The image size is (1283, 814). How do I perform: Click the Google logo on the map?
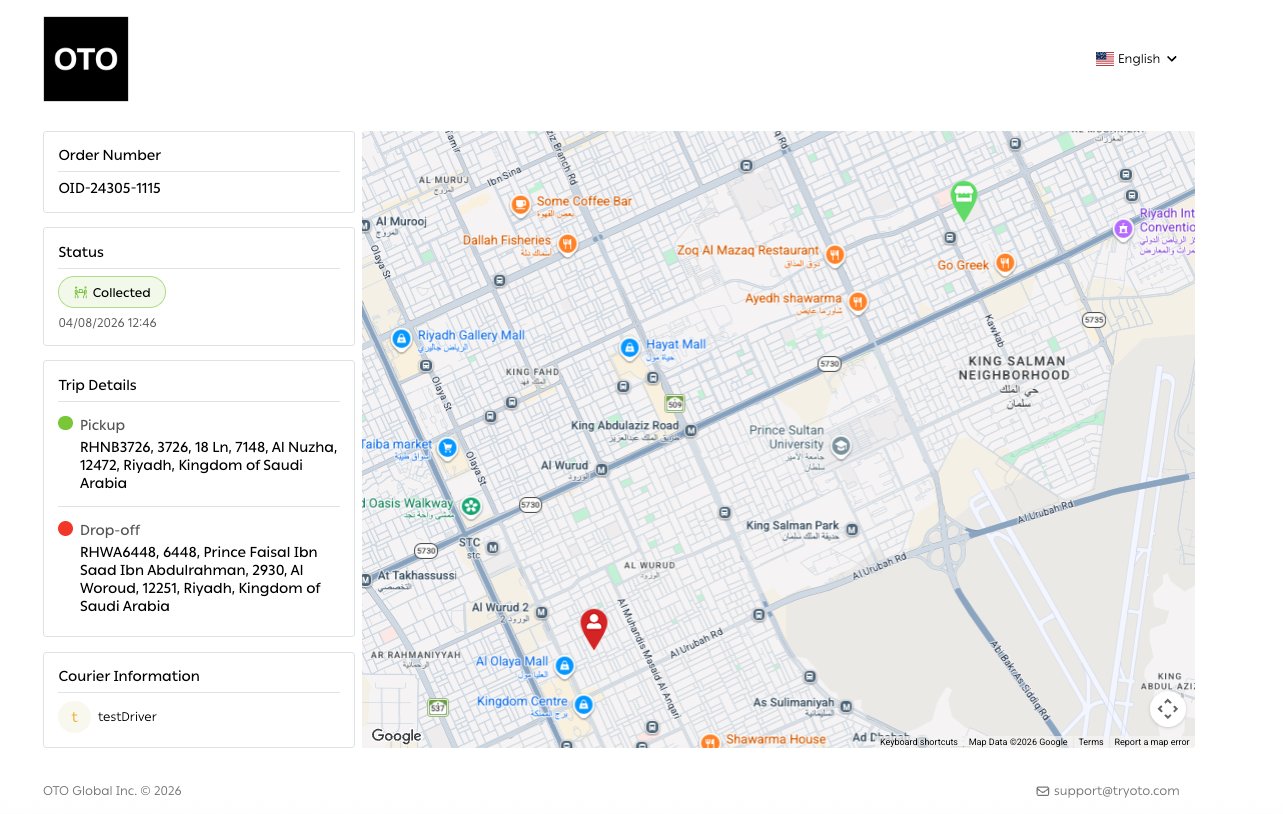[397, 736]
